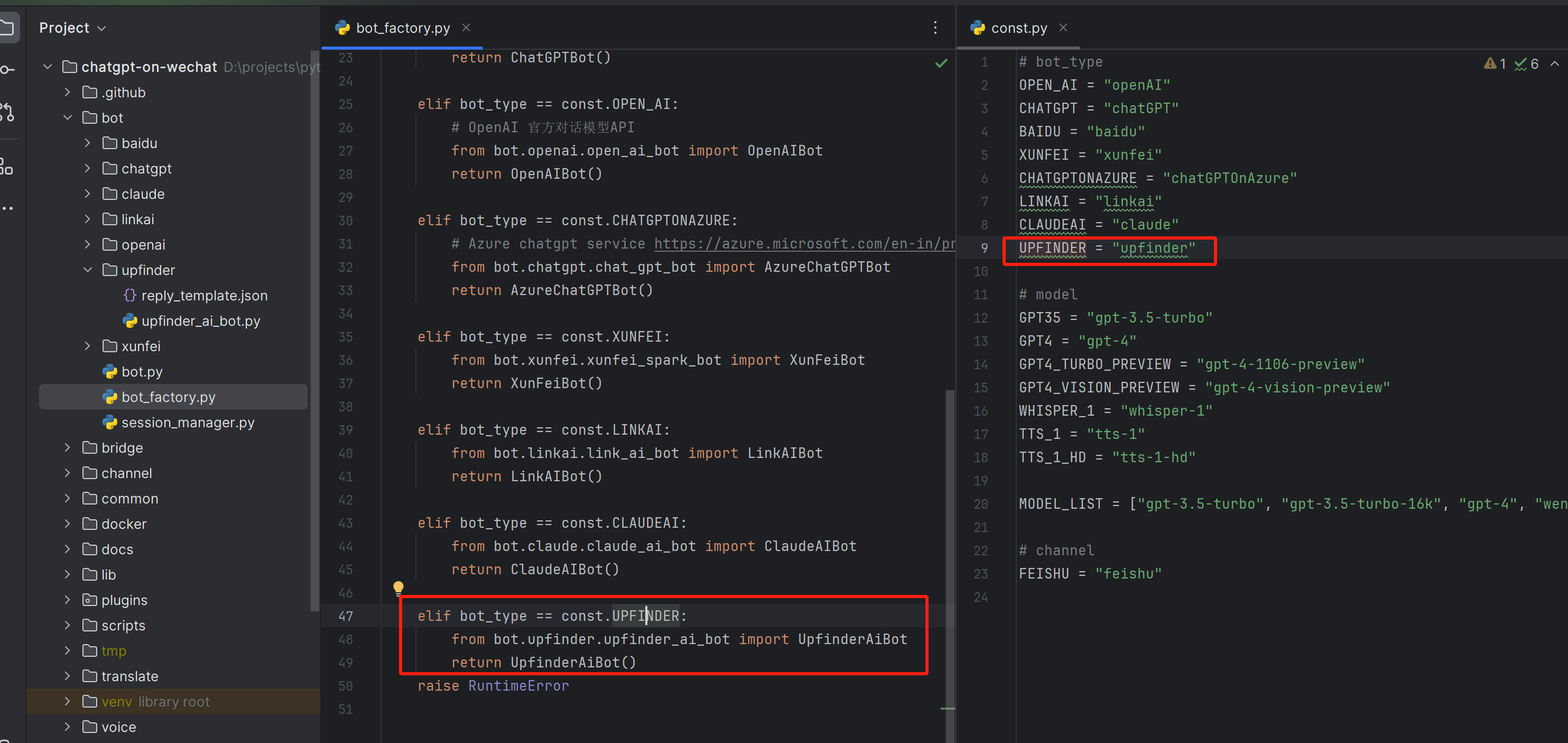Viewport: 1568px width, 743px height.
Task: Expand the venv library root folder
Action: (68, 702)
